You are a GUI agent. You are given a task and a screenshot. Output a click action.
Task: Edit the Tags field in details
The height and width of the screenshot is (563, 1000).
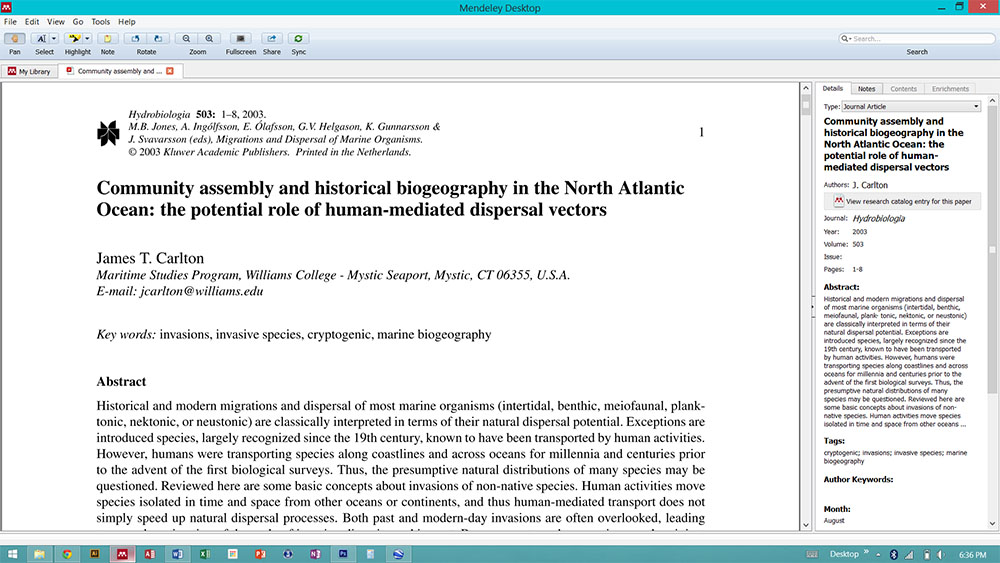point(895,457)
